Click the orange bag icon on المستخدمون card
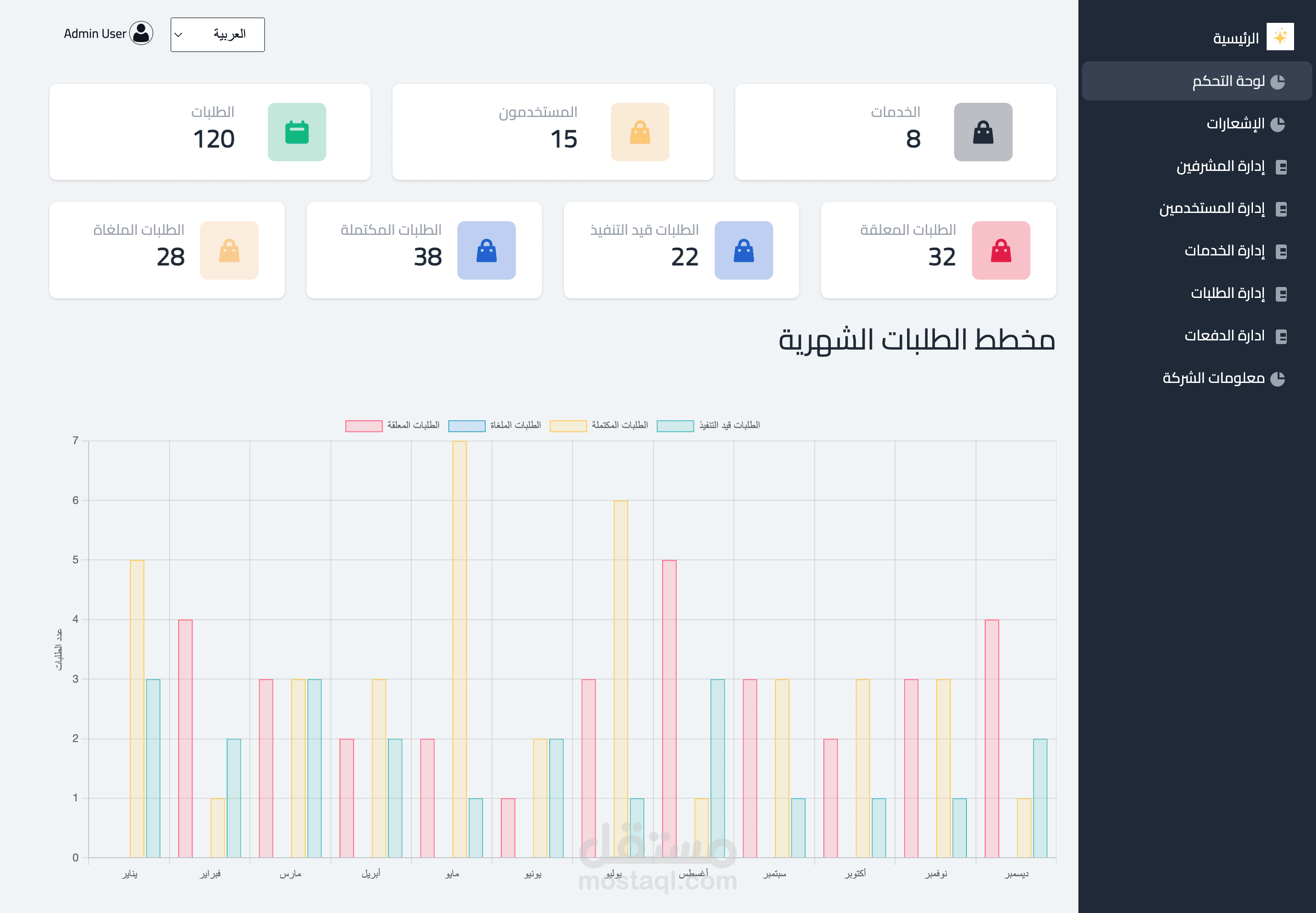 (639, 132)
